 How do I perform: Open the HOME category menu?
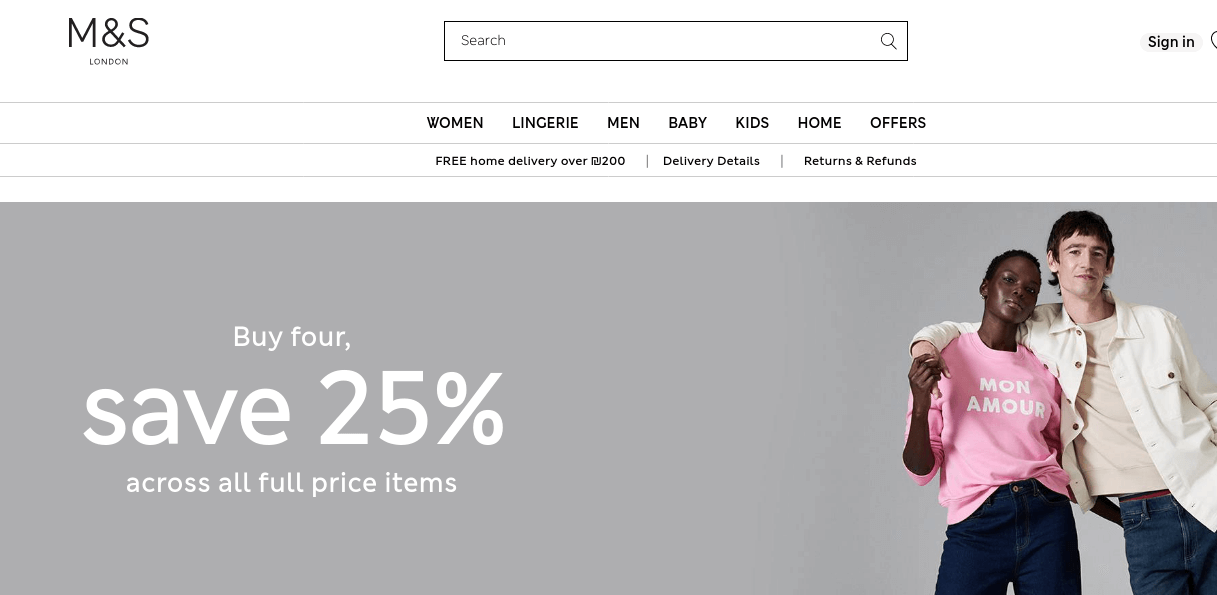coord(819,123)
